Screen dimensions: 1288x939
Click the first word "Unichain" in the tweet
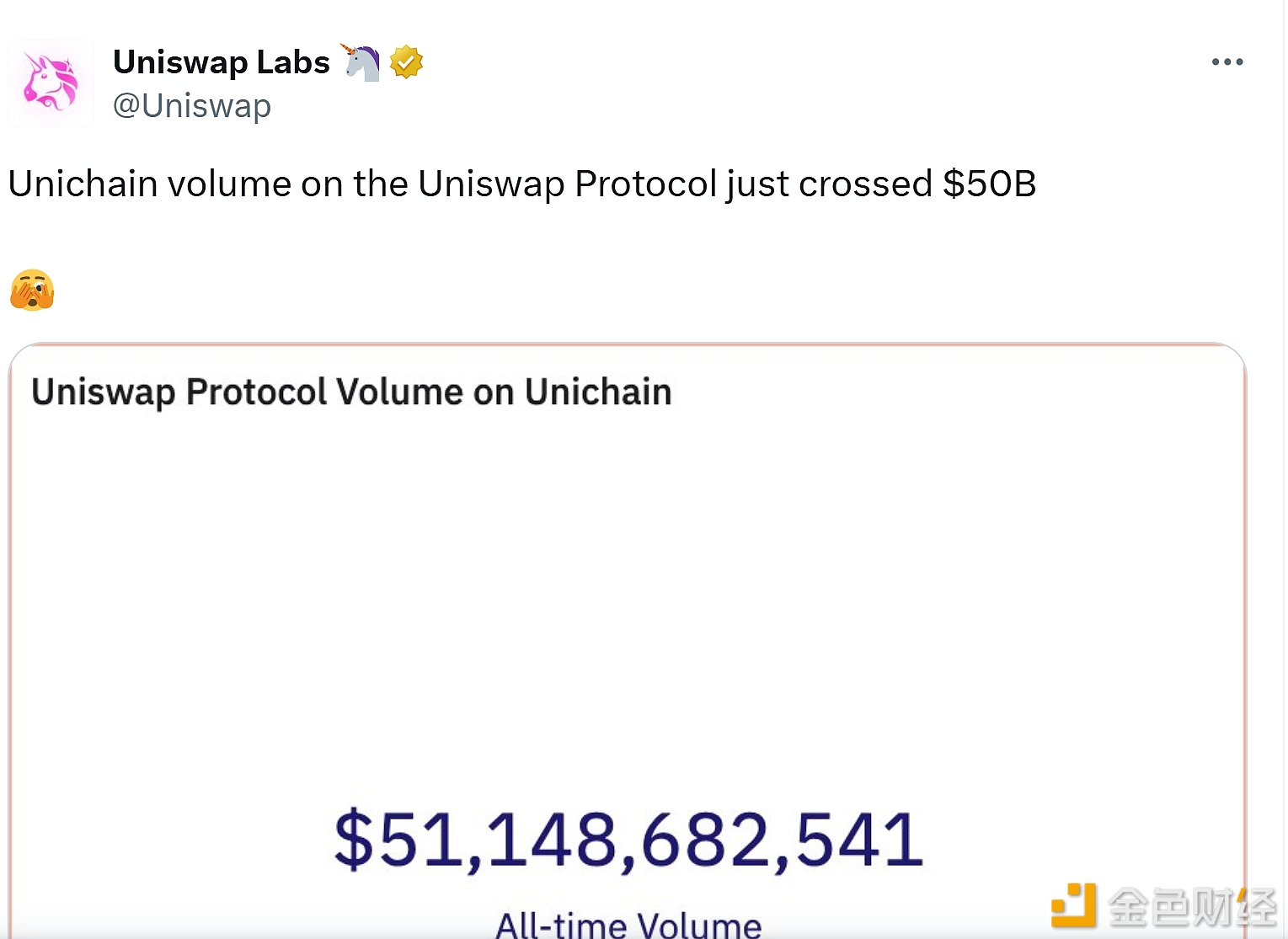83,184
